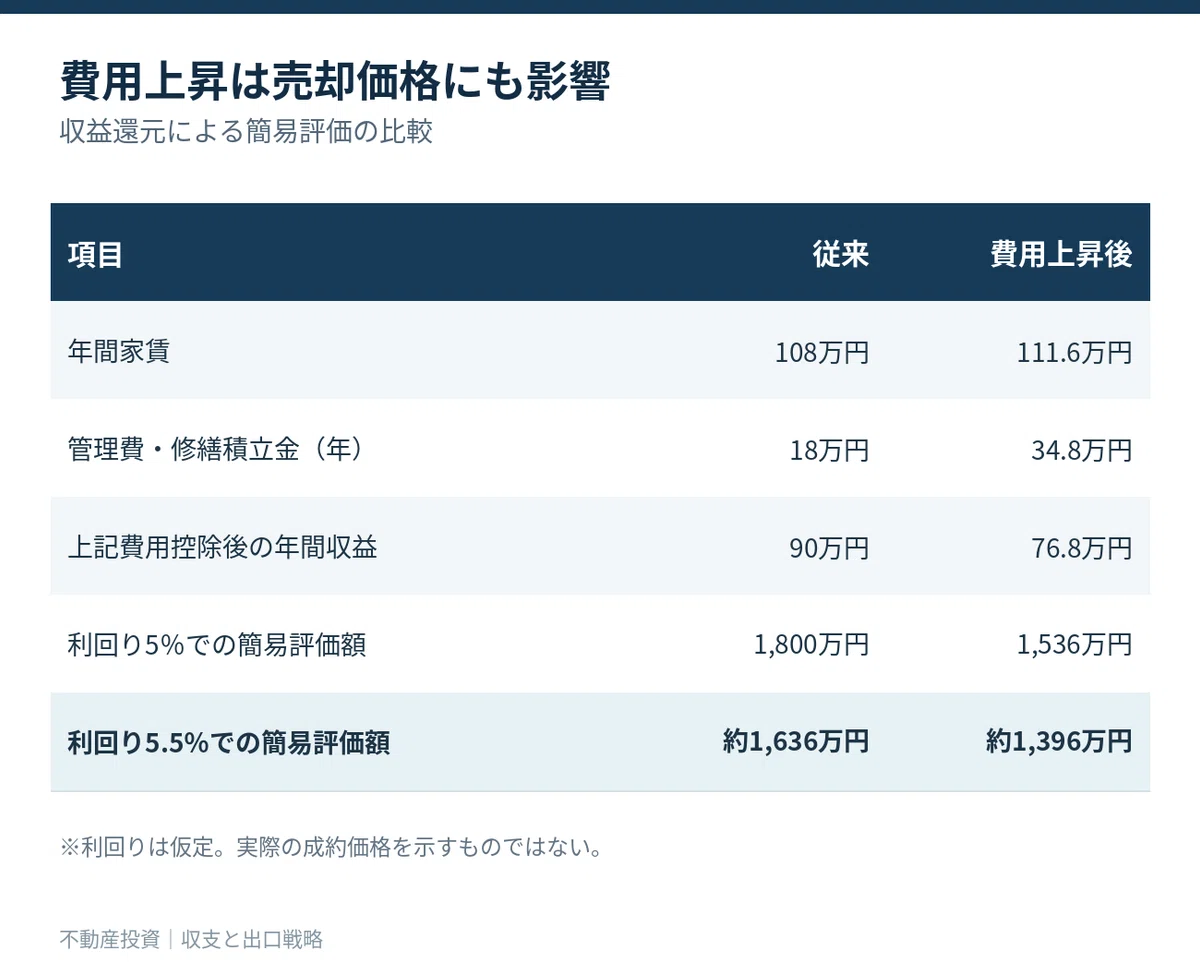
Task: Click the subtitle 収益還元による簡易評価の比較
Action: [246, 133]
